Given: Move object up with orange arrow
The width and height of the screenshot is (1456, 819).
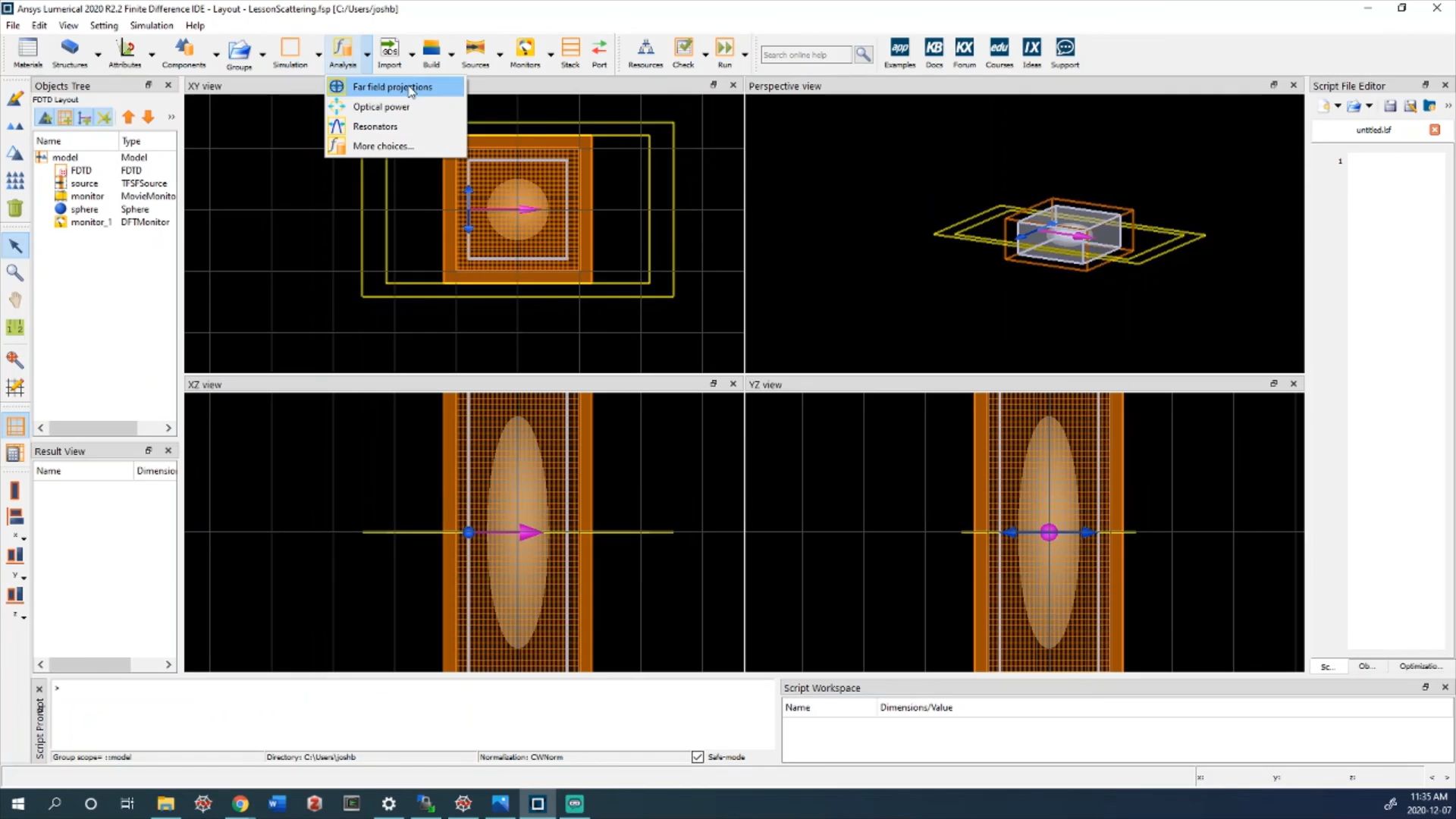Looking at the screenshot, I should tap(128, 118).
